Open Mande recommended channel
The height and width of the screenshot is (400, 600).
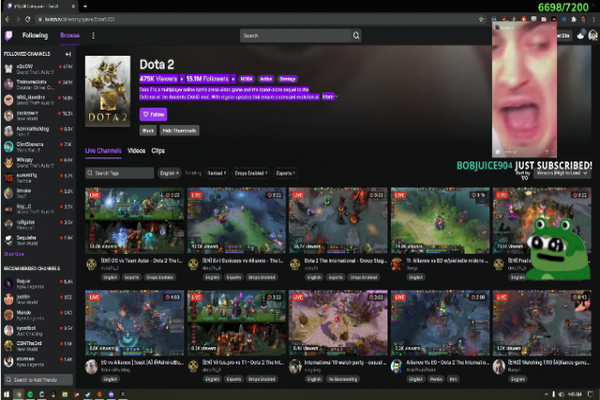click(x=38, y=315)
